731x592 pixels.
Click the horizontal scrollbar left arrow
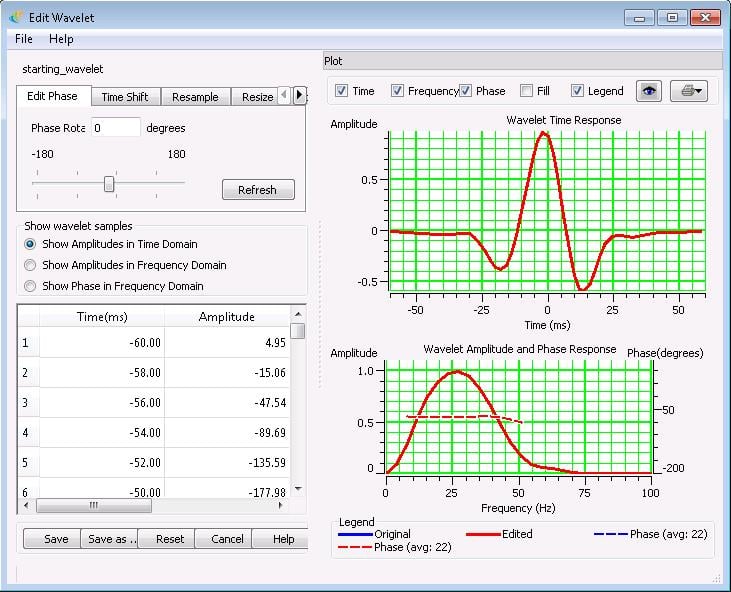coord(26,505)
